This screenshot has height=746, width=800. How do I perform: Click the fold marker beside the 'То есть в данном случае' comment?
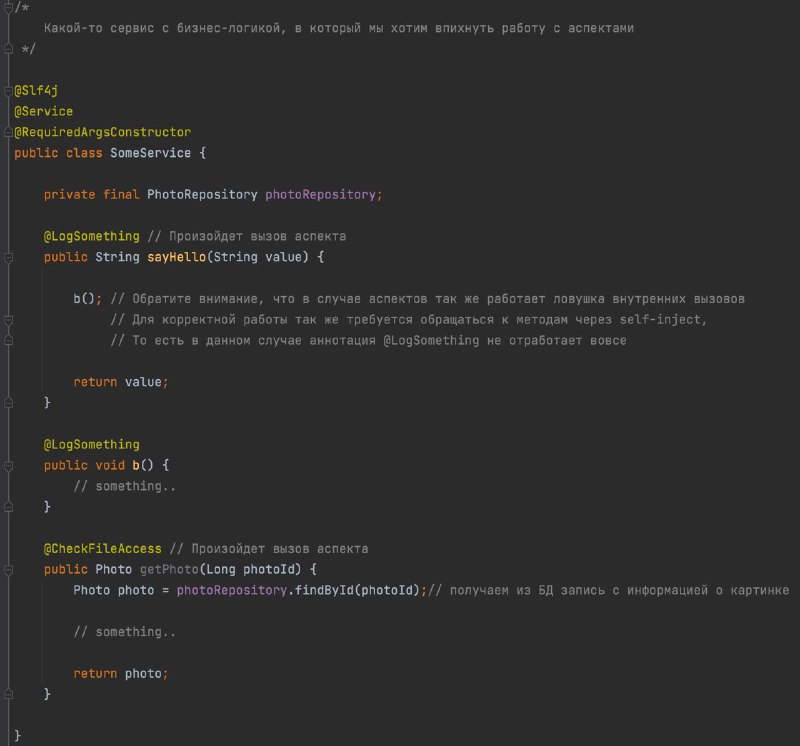(8, 340)
